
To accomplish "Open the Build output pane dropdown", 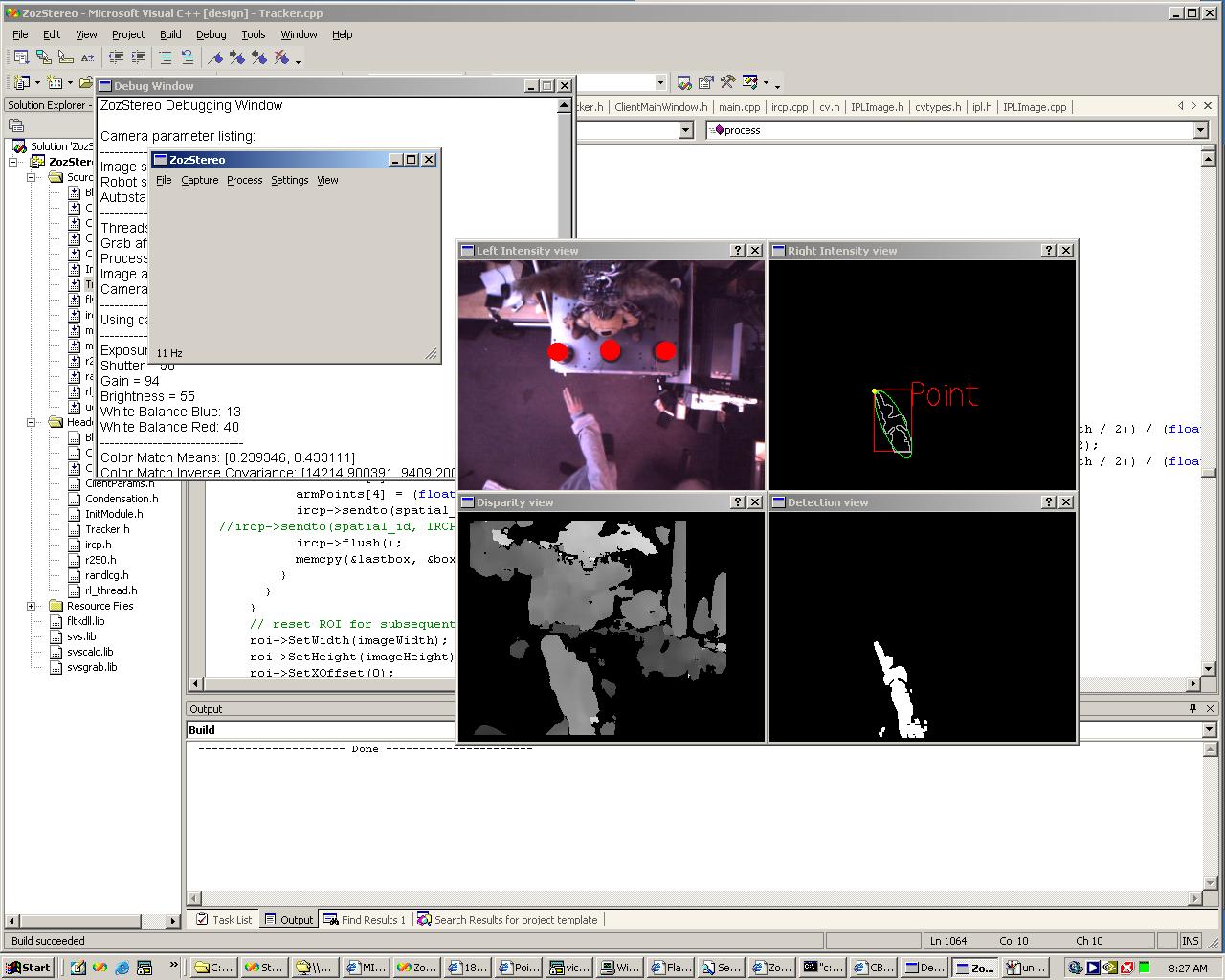I will pyautogui.click(x=1207, y=730).
